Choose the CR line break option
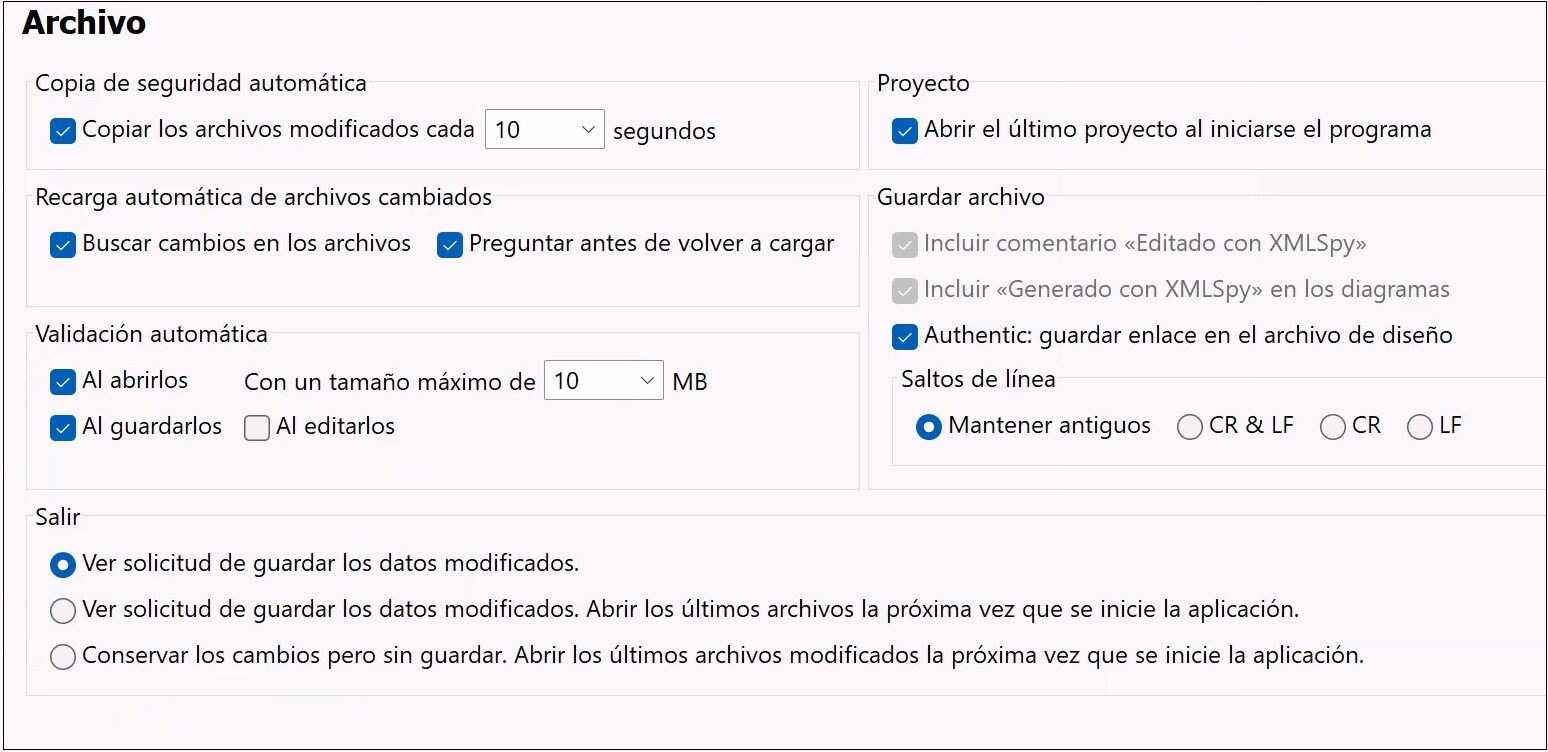Screen dimensions: 1548x752 point(1333,427)
